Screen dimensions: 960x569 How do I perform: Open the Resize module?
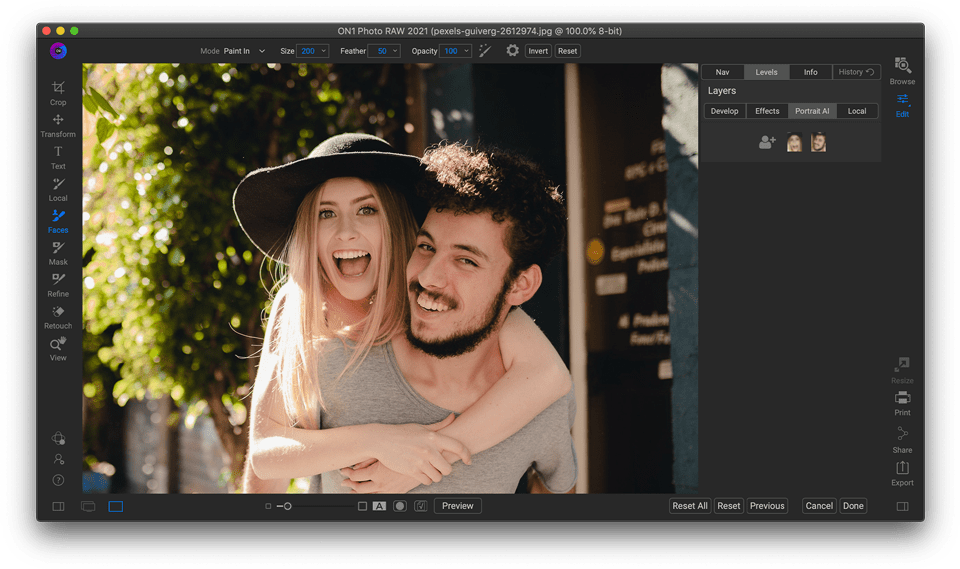tap(902, 371)
